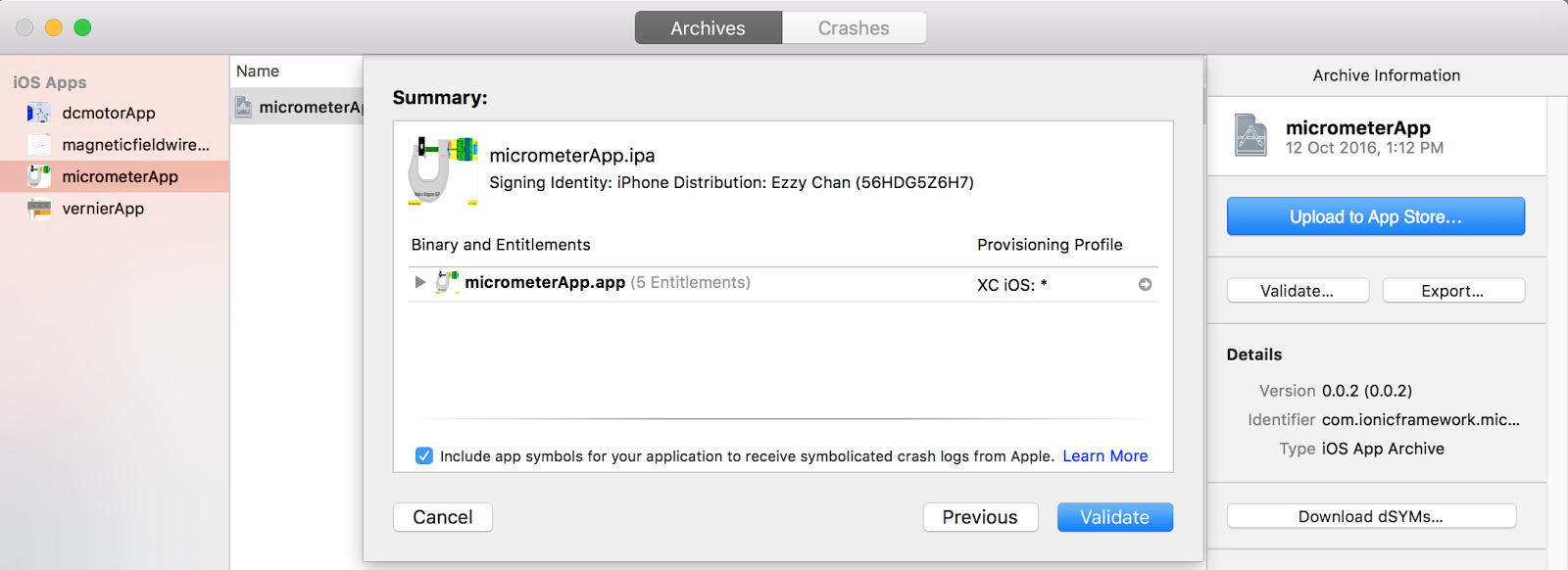Click the magneticfieldwire app icon
Screen dimensions: 1568x570
click(38, 145)
